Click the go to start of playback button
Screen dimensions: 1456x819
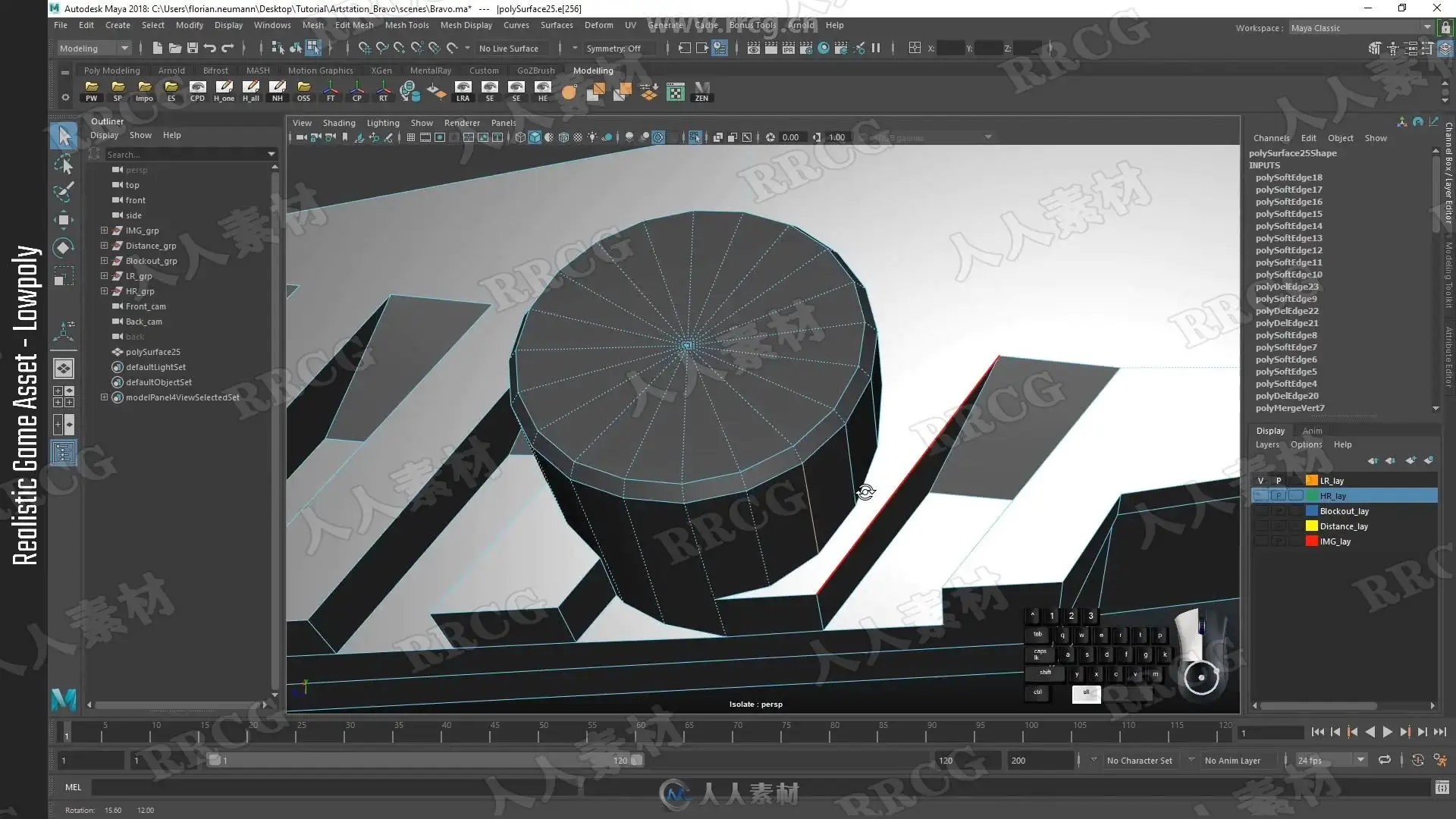pos(1317,732)
